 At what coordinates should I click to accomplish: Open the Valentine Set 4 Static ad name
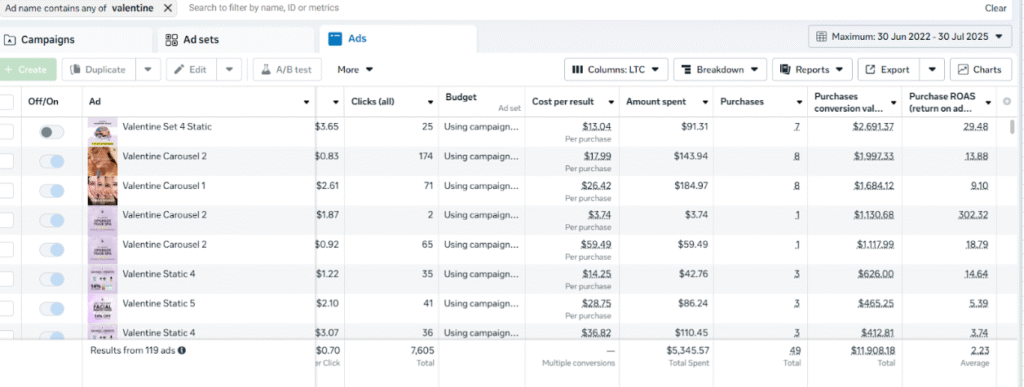[167, 127]
